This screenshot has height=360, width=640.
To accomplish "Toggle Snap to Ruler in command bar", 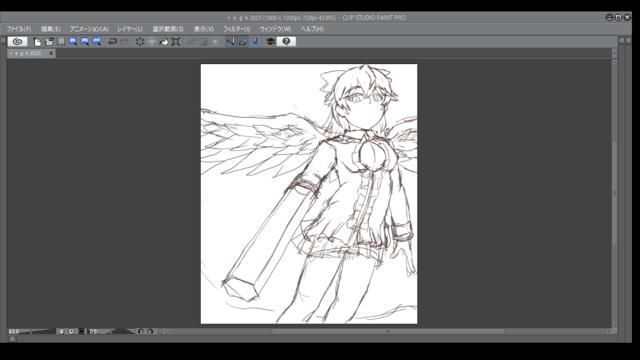I will (231, 42).
